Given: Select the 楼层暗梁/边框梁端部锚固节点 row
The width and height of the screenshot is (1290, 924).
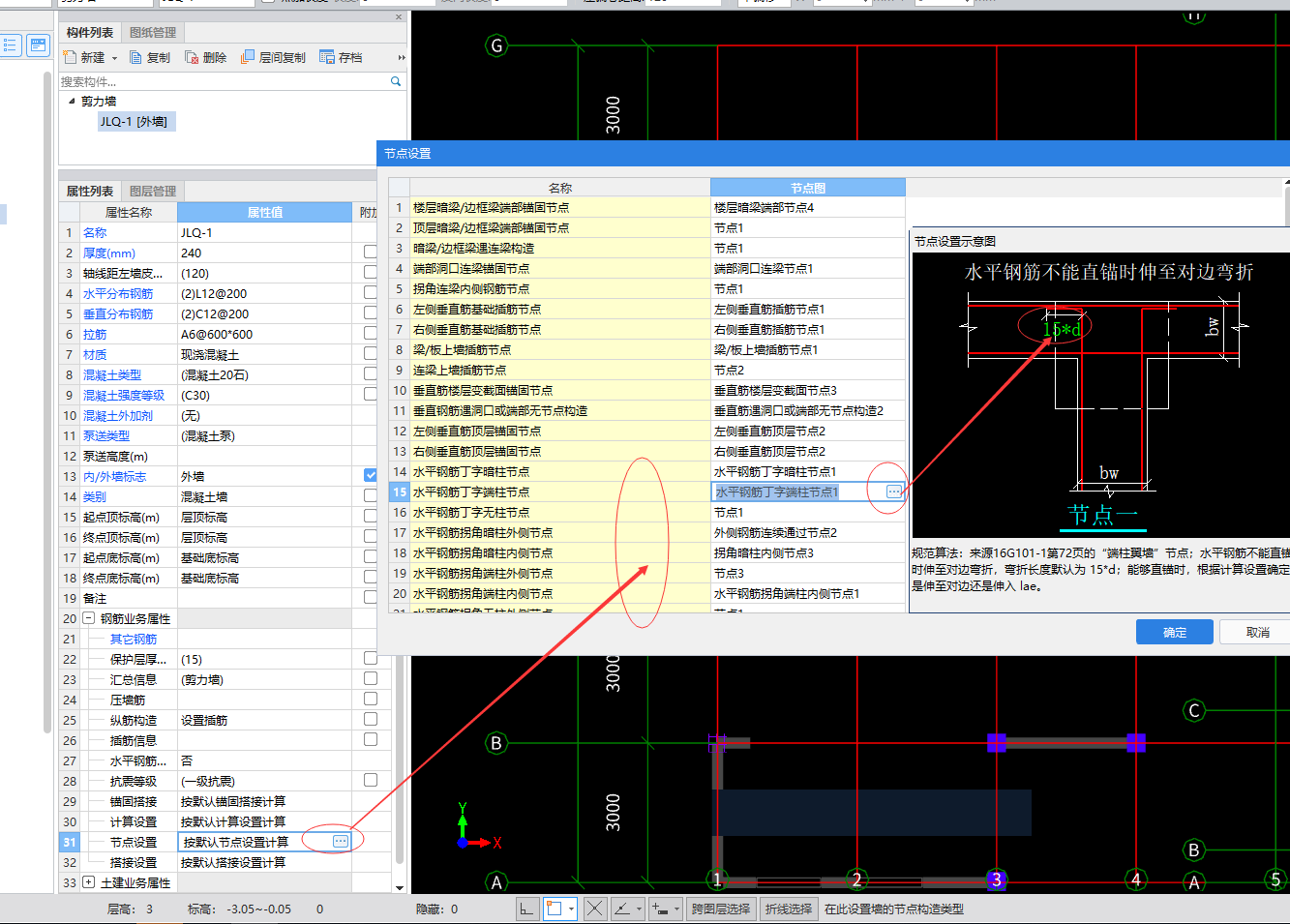Looking at the screenshot, I should point(560,207).
